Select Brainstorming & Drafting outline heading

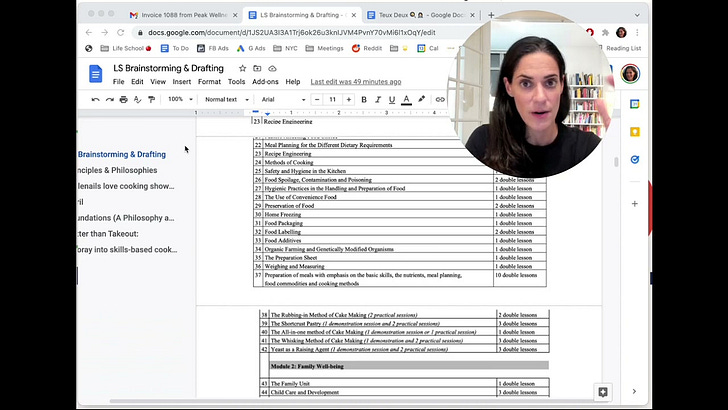[x=122, y=154]
